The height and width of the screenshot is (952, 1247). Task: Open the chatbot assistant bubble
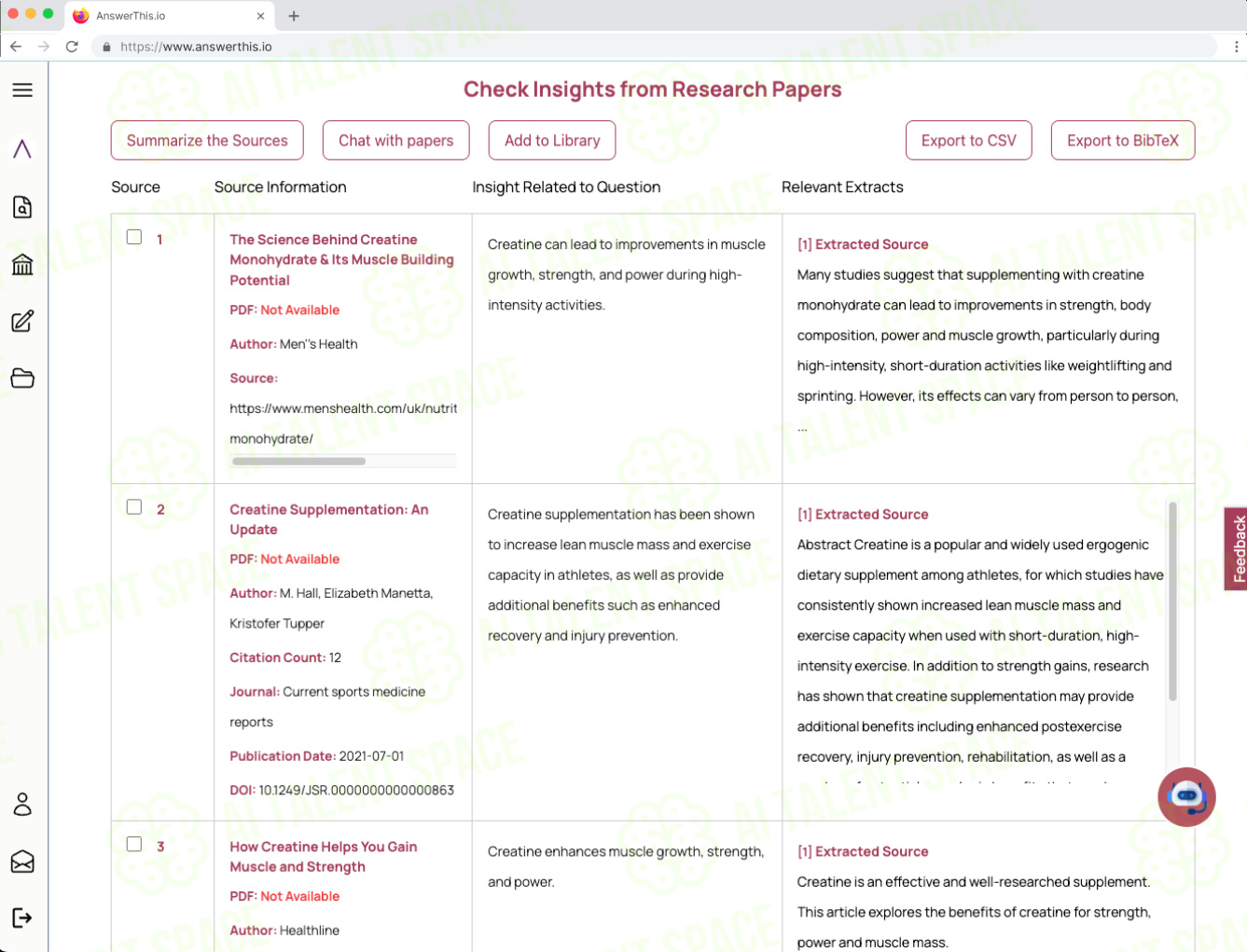(x=1186, y=796)
